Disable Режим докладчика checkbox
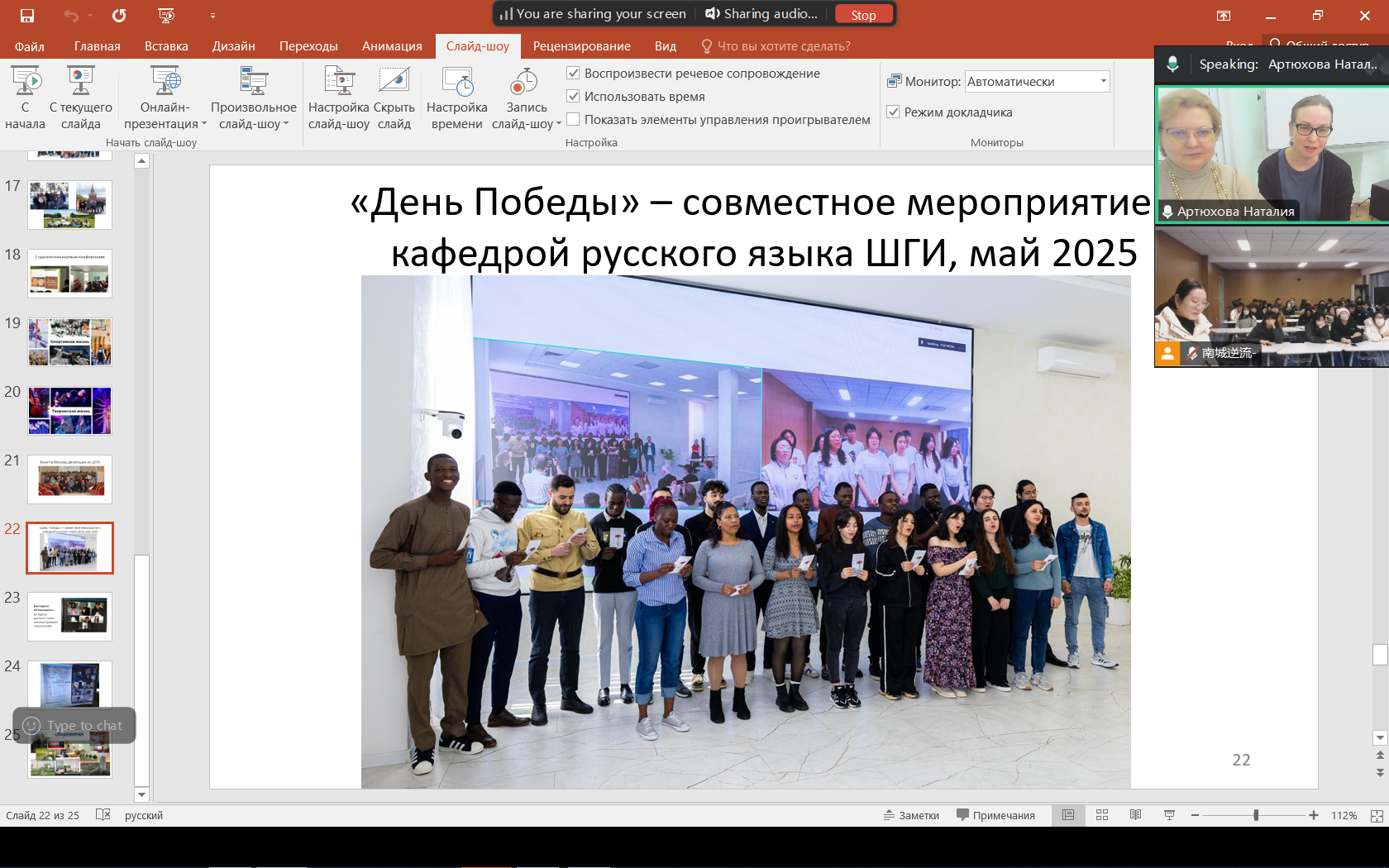The width and height of the screenshot is (1389, 868). 893,112
